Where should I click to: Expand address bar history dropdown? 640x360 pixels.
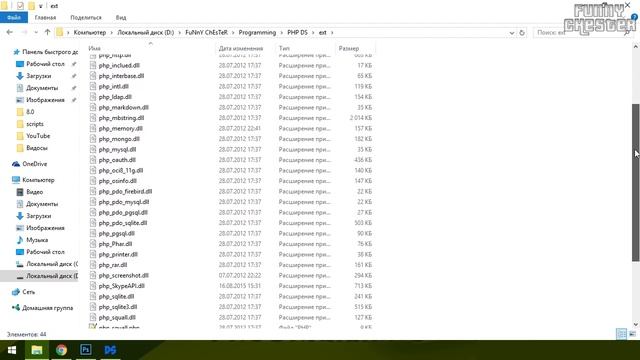point(511,33)
